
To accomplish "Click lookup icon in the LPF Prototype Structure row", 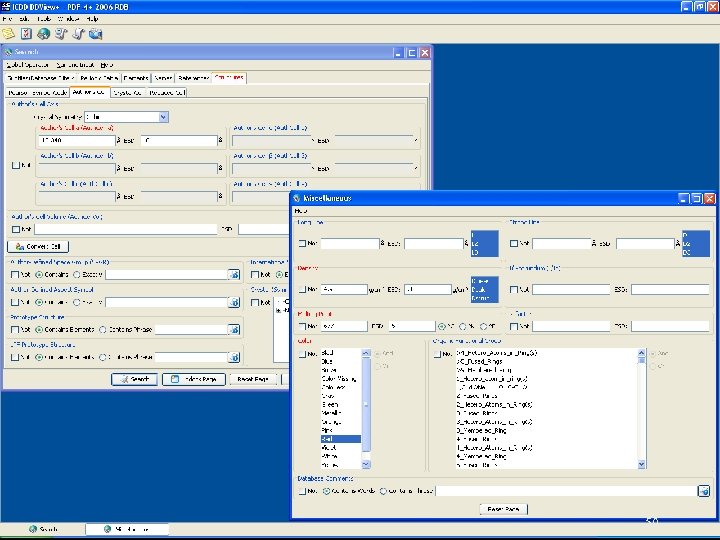I will [x=234, y=357].
